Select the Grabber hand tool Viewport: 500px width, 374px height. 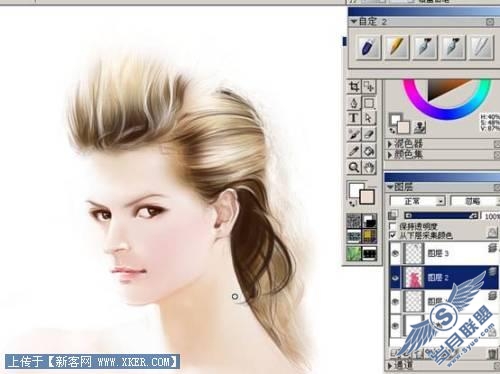[369, 166]
